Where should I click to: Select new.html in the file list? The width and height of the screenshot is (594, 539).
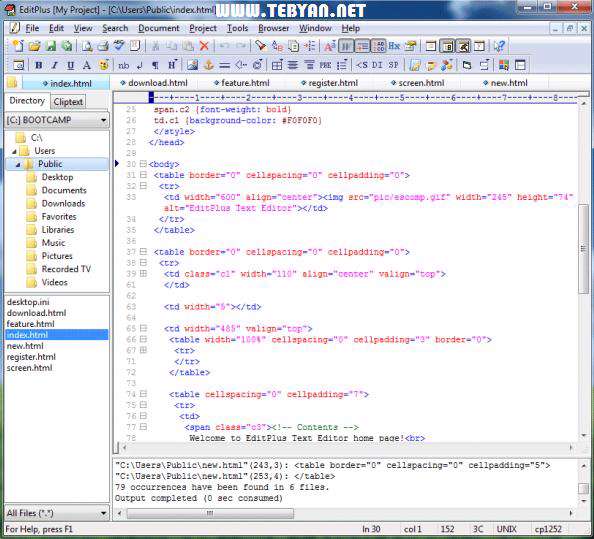(25, 346)
